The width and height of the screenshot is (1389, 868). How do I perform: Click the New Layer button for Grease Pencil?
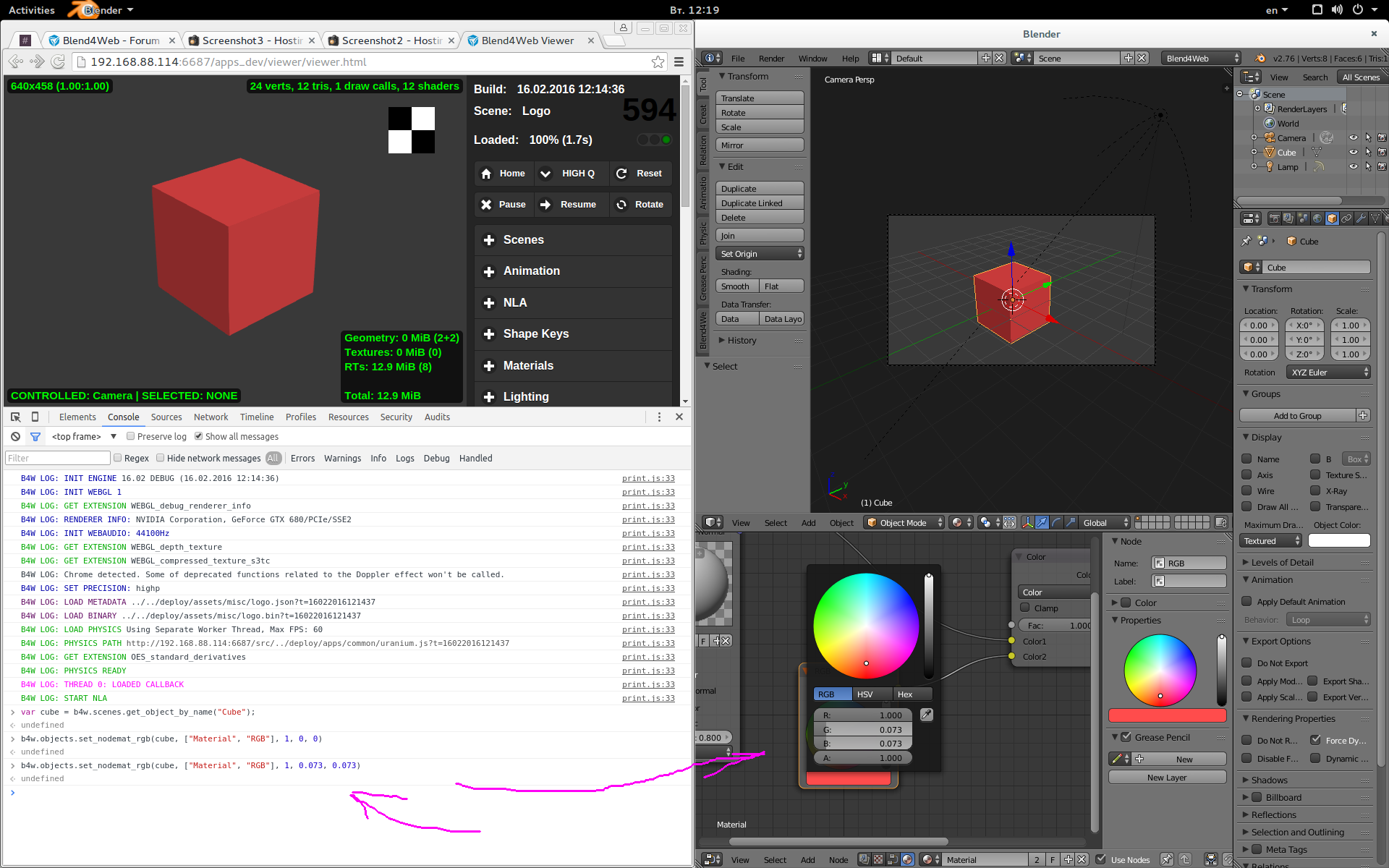[x=1166, y=777]
